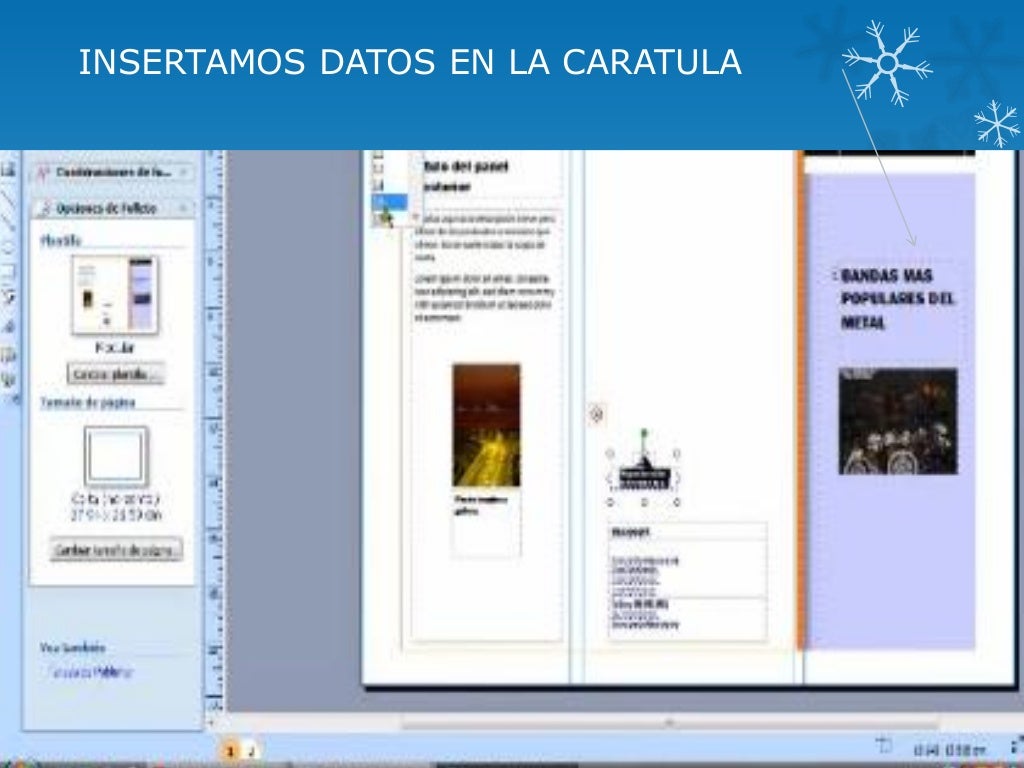Click the Cambiar plantilla button
This screenshot has width=1024, height=768.
click(x=116, y=374)
